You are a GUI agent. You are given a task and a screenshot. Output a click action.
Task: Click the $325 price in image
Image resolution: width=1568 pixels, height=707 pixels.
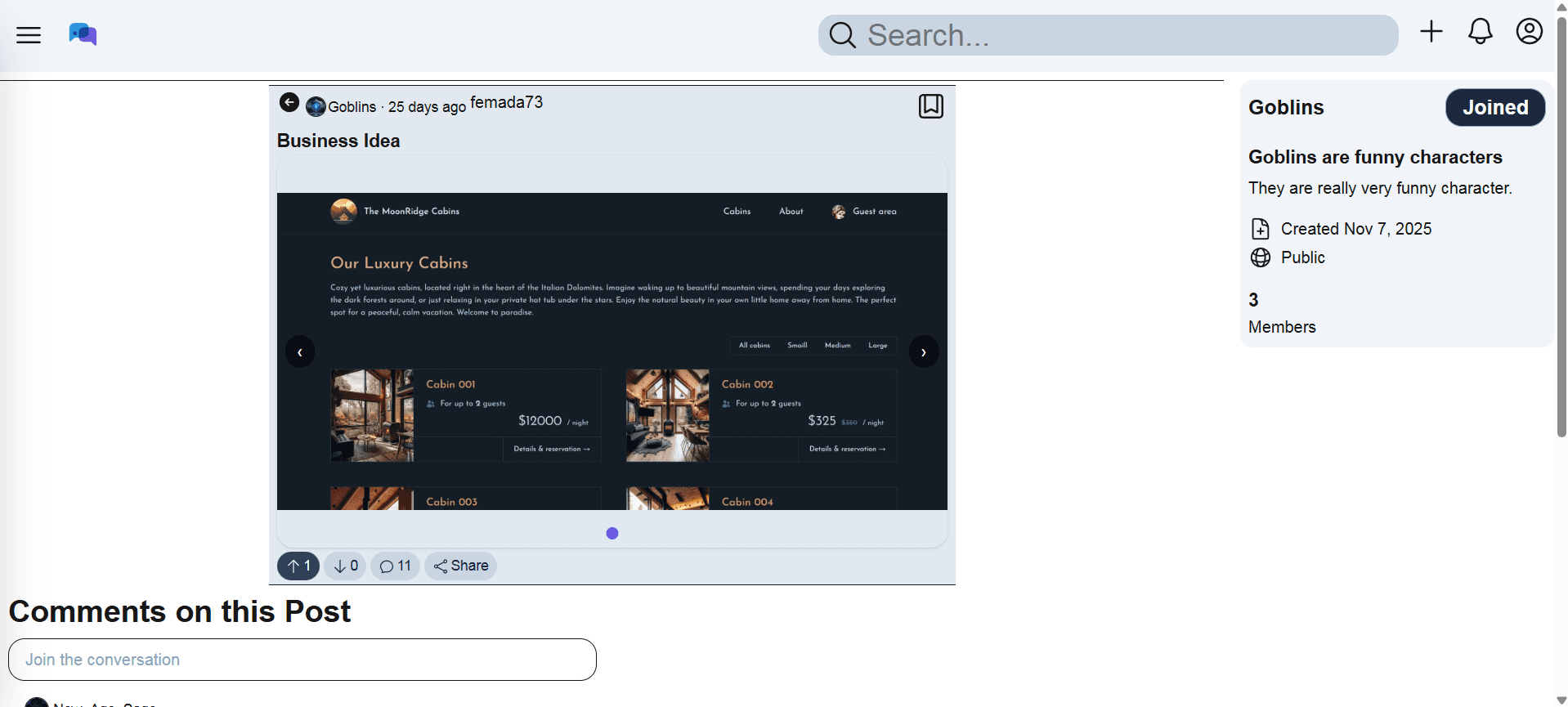pos(822,421)
